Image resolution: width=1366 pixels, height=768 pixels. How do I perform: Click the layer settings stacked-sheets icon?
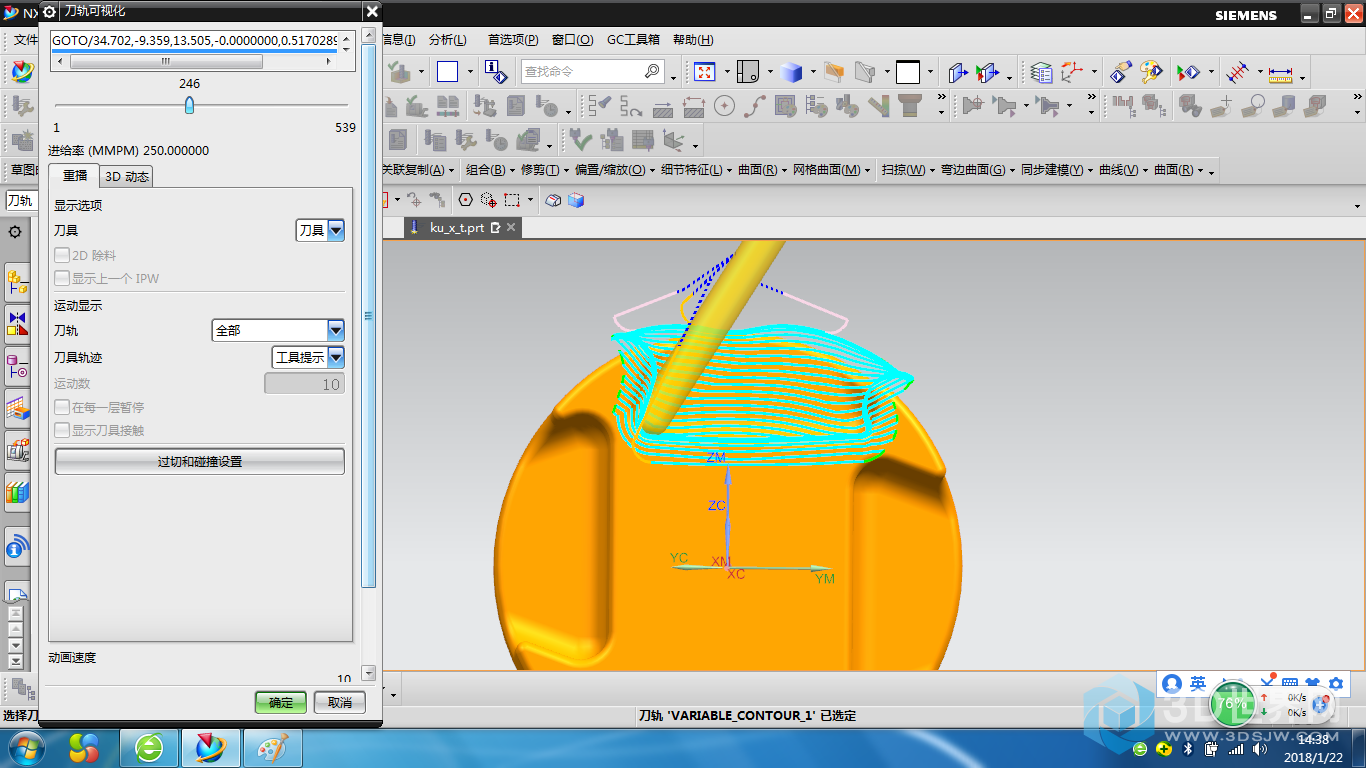(1041, 73)
